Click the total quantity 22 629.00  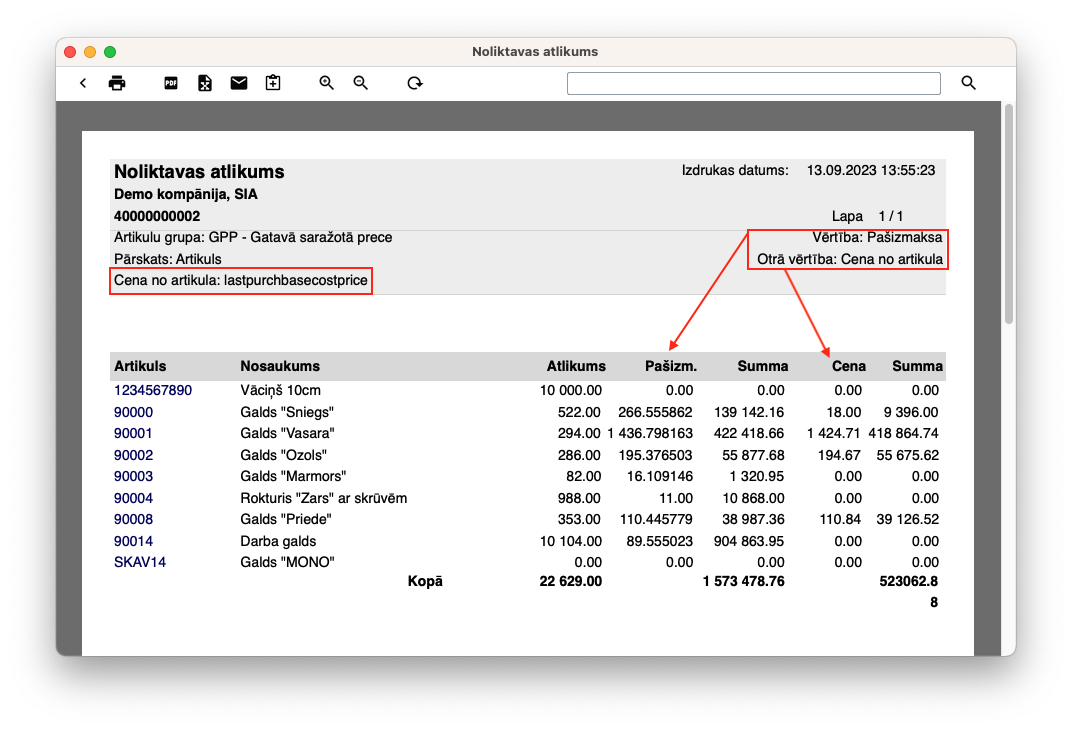[x=571, y=582]
